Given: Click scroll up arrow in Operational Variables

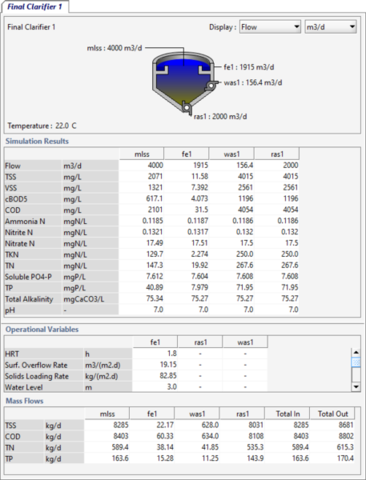Looking at the screenshot, I should tap(356, 352).
